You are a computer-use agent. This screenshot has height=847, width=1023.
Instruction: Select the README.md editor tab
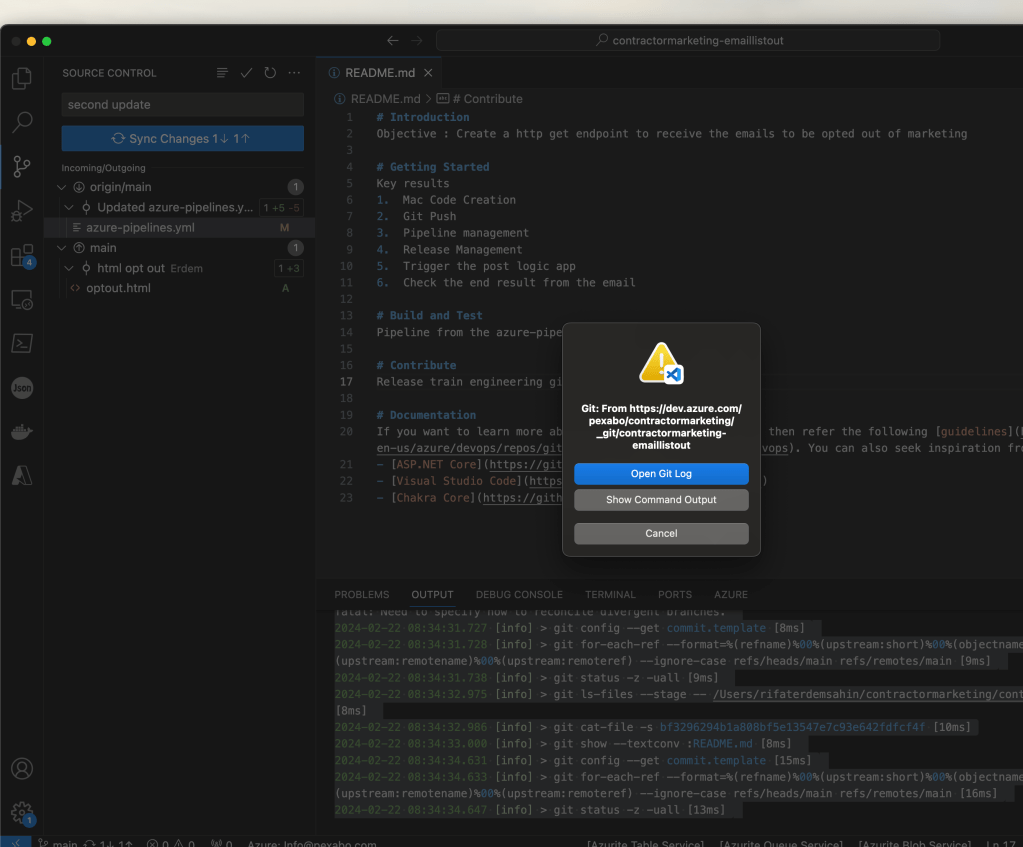point(379,72)
